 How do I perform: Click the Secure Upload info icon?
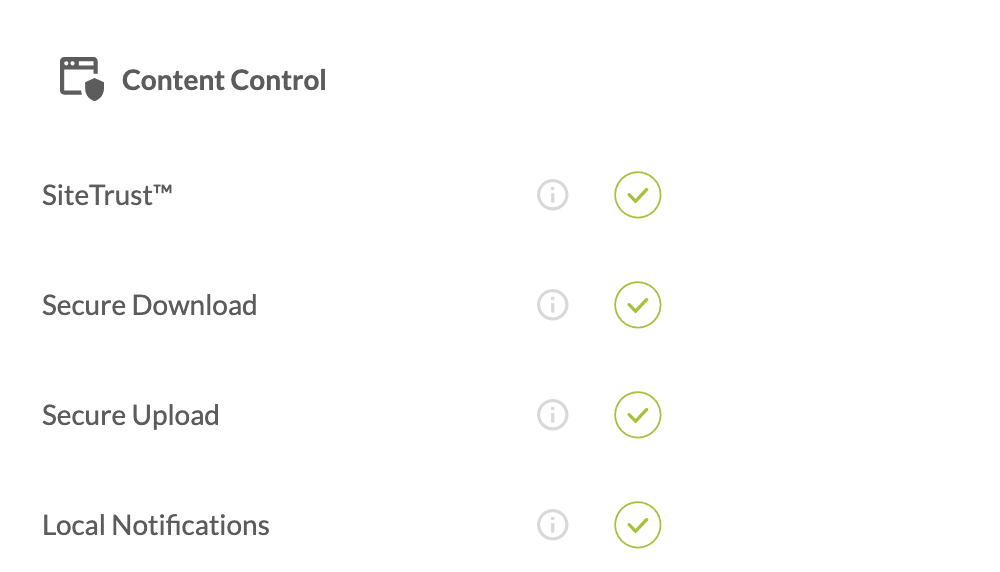pos(552,415)
